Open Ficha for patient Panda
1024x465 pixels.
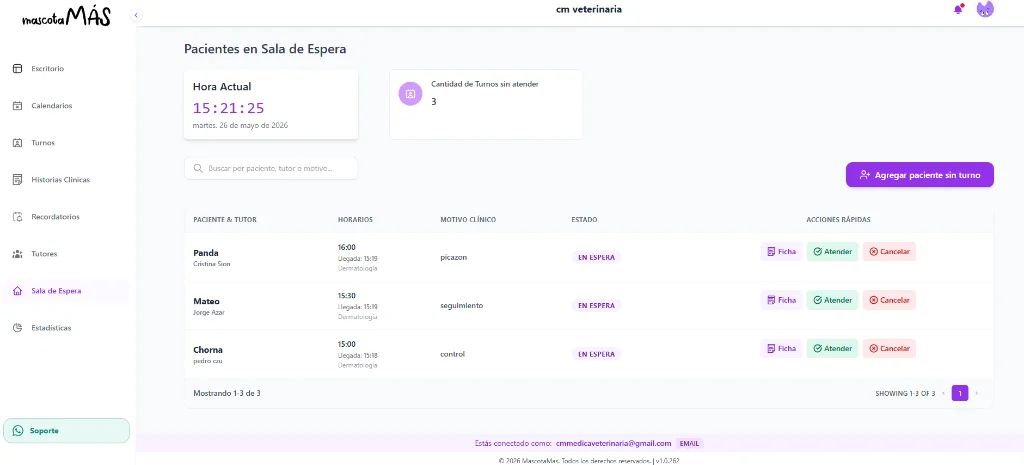tap(781, 251)
